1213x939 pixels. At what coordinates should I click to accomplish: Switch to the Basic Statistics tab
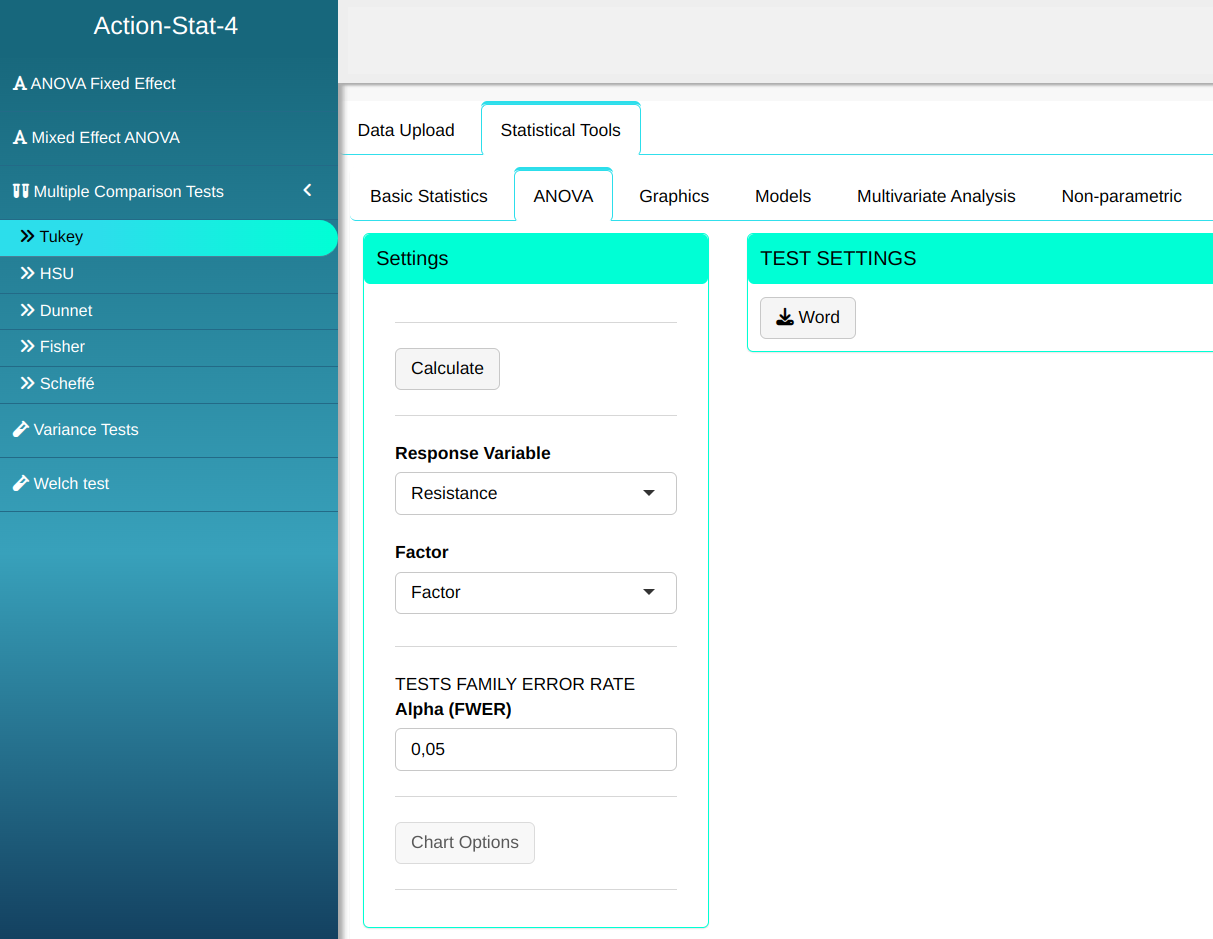point(429,197)
